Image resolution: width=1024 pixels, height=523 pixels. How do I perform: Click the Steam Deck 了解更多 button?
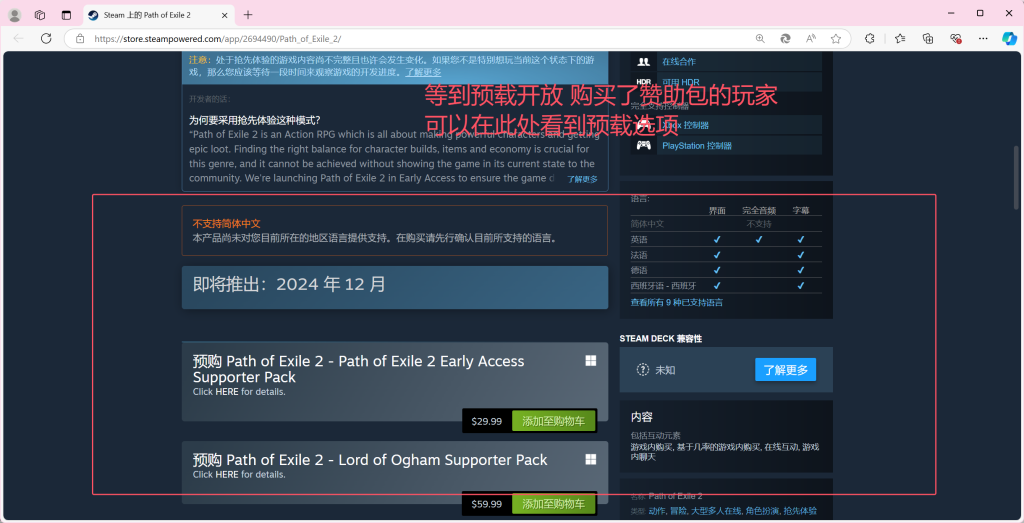tap(785, 370)
